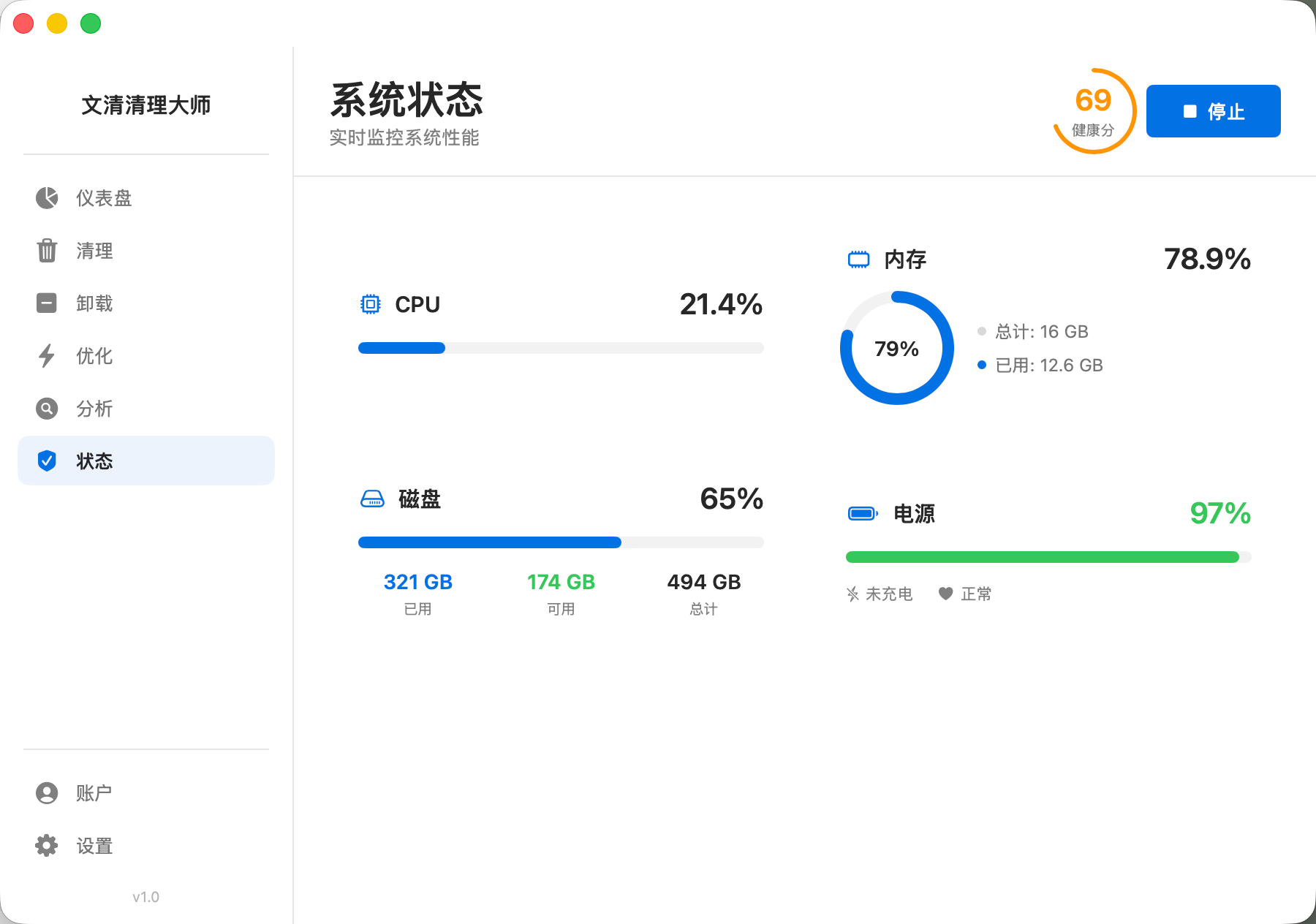Click the 69 健康分 score ring
Screen dimensions: 1316x924
tap(1094, 111)
